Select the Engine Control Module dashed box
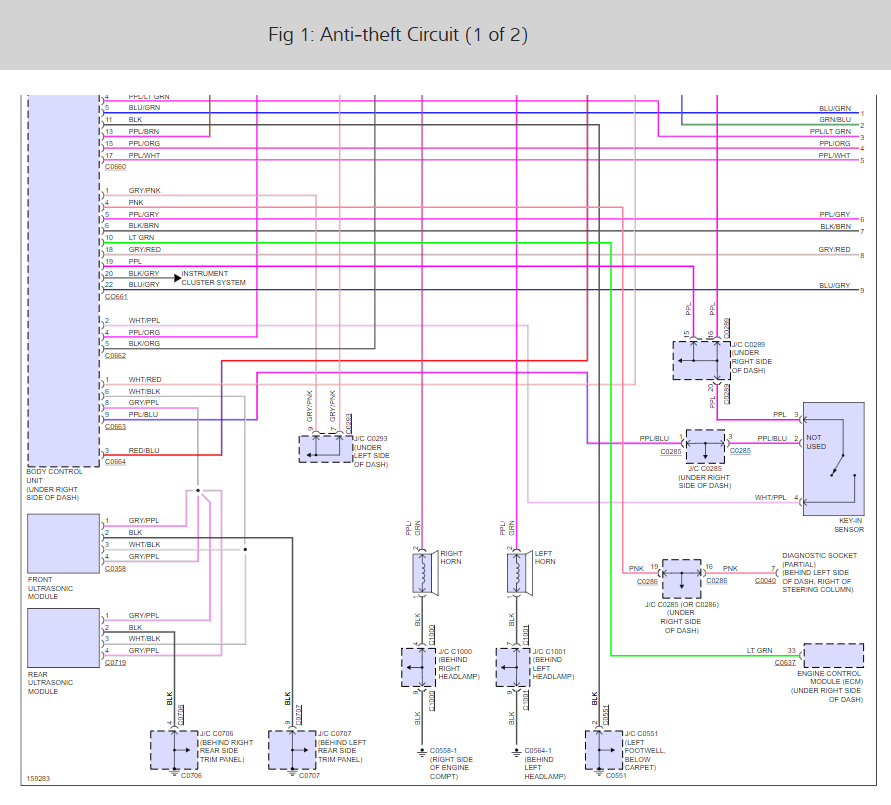This screenshot has height=805, width=891. [x=834, y=656]
